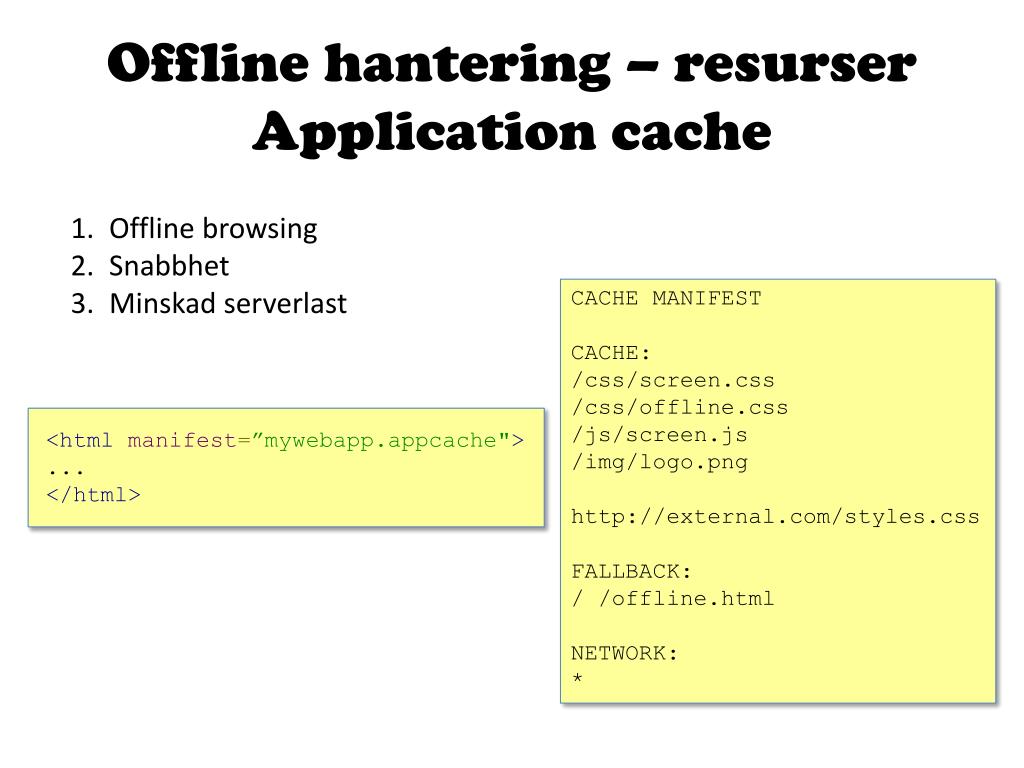Click the '/img/logo.png' entry

tap(659, 462)
